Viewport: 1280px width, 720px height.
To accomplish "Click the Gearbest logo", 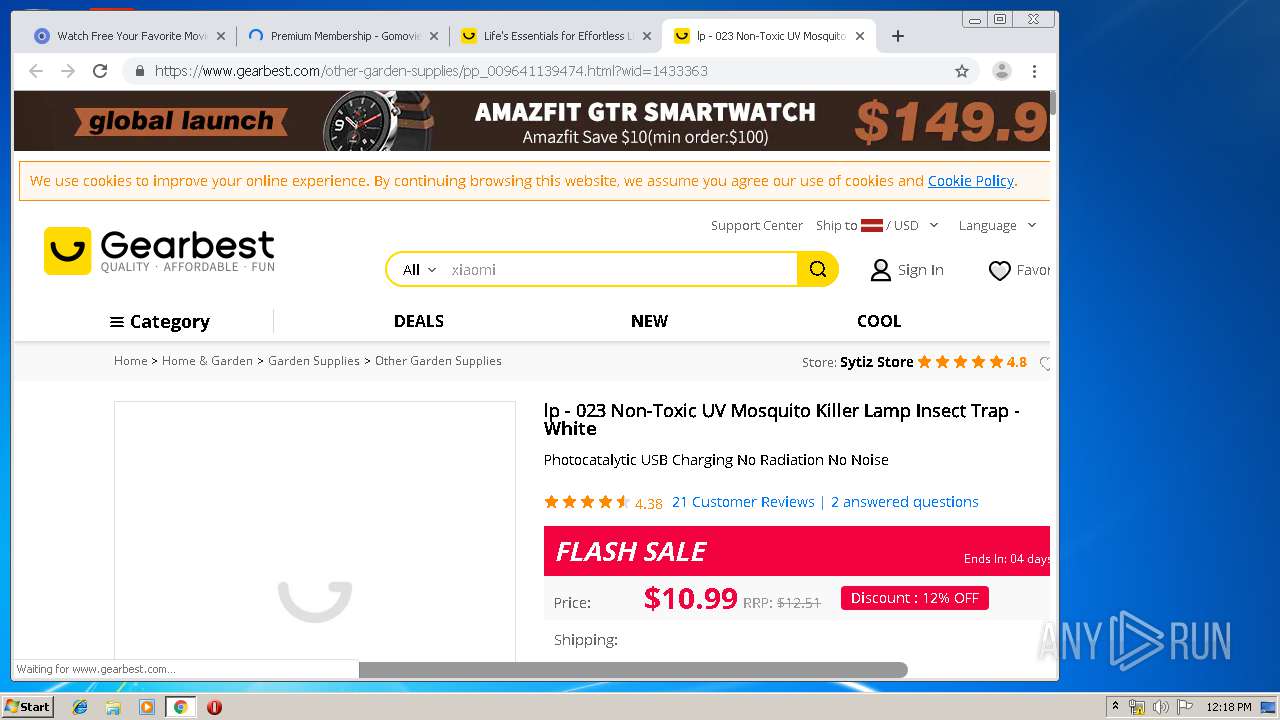I will click(159, 251).
